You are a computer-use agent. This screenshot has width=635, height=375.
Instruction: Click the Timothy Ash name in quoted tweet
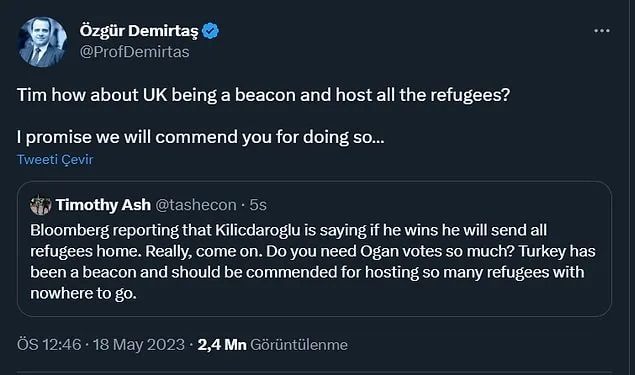click(x=103, y=205)
